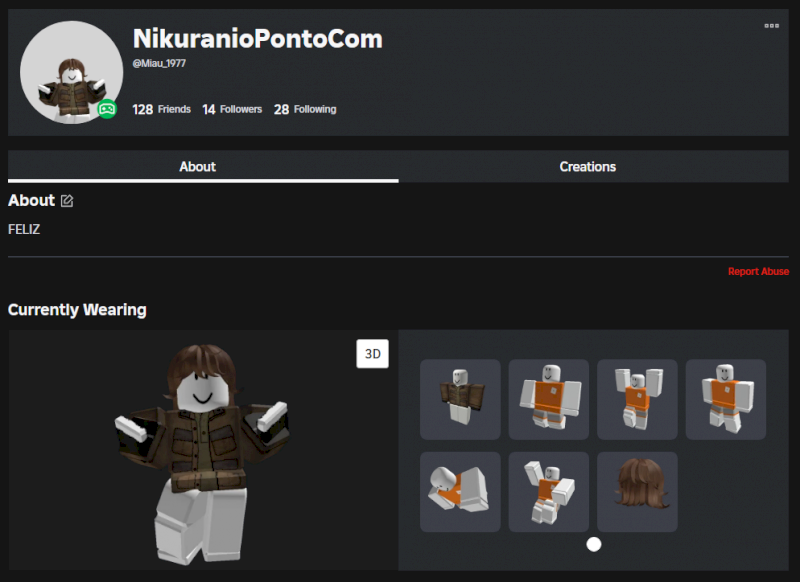View the 14 Followers list

tap(232, 109)
